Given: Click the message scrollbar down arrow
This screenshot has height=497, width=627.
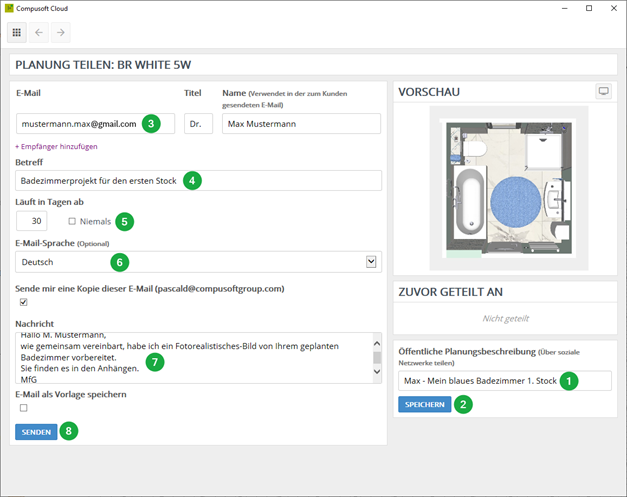Looking at the screenshot, I should [377, 371].
